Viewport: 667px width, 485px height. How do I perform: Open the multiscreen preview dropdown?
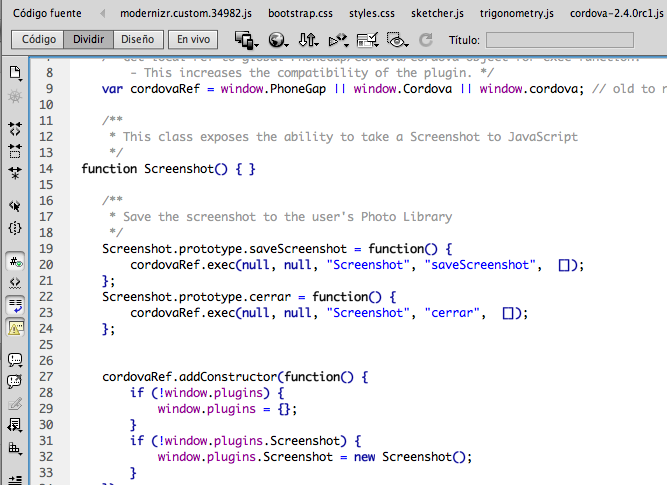tap(246, 41)
